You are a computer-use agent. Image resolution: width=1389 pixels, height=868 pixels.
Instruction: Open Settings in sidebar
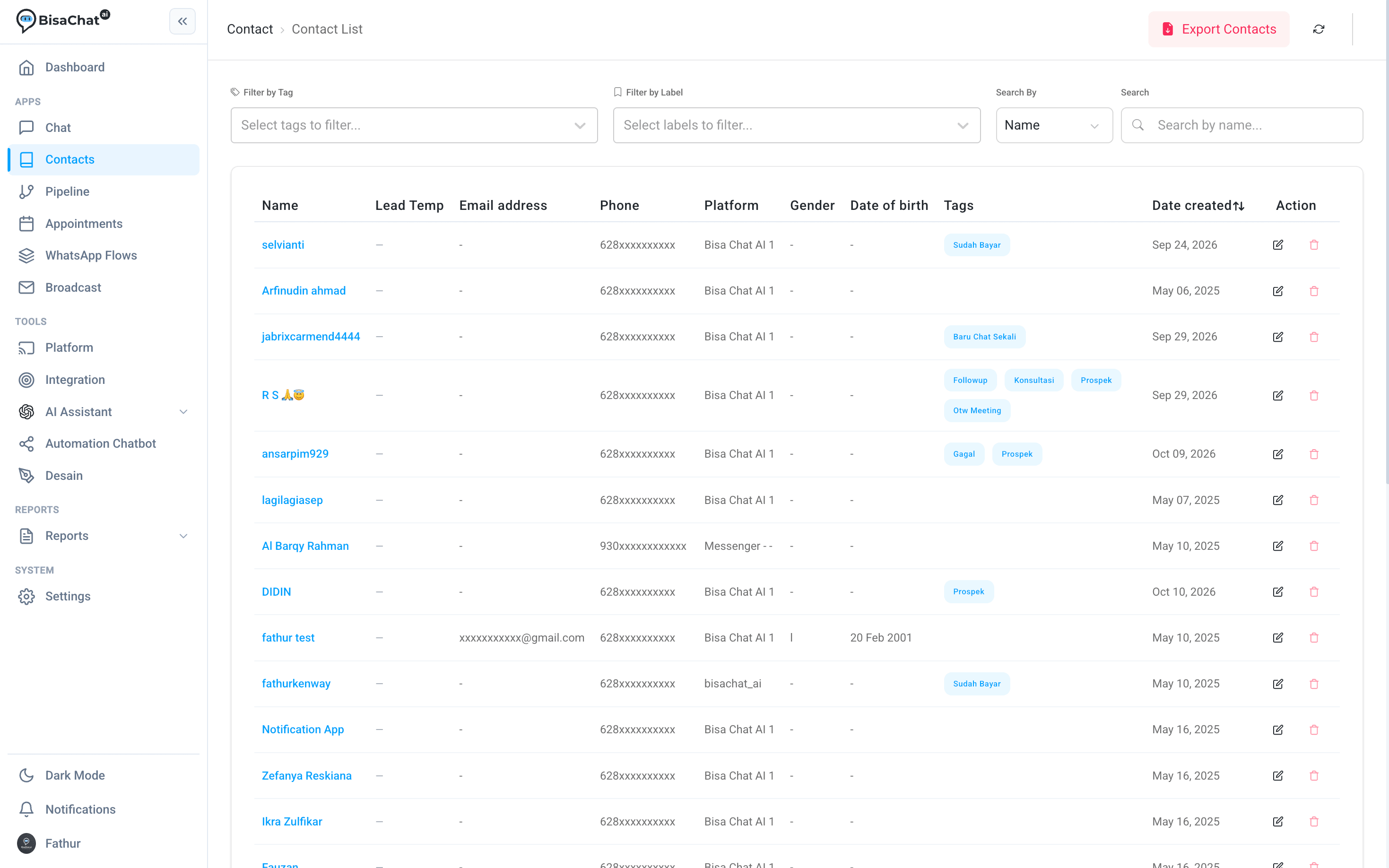coord(104,596)
